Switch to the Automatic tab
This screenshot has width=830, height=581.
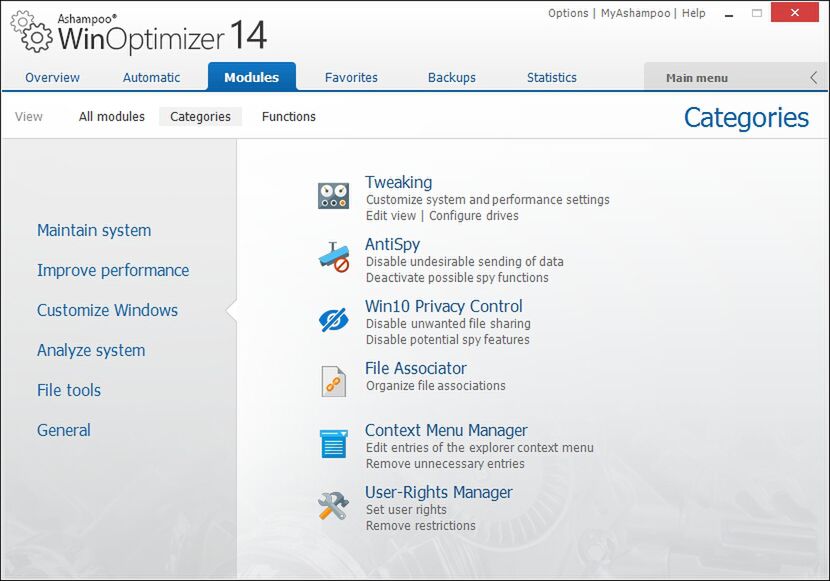(151, 77)
